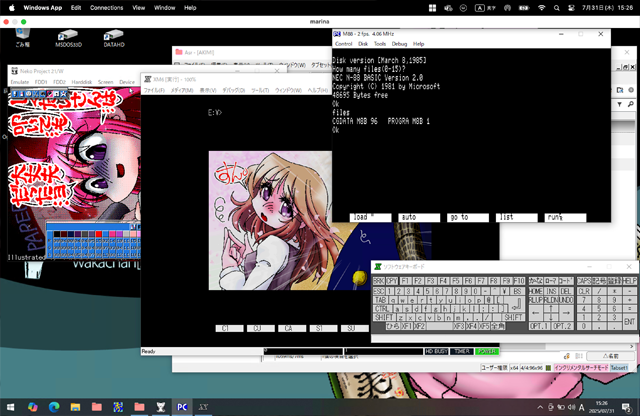The height and width of the screenshot is (416, 640).
Task: Click インクリメンタルサーチモード status label
Action: [x=581, y=368]
